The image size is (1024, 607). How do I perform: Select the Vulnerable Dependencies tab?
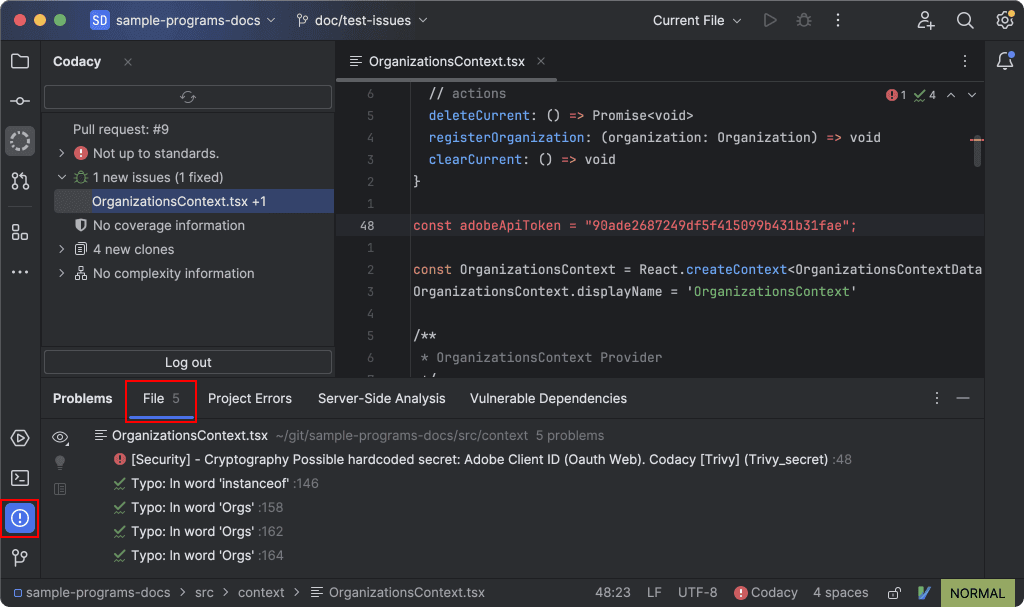548,398
